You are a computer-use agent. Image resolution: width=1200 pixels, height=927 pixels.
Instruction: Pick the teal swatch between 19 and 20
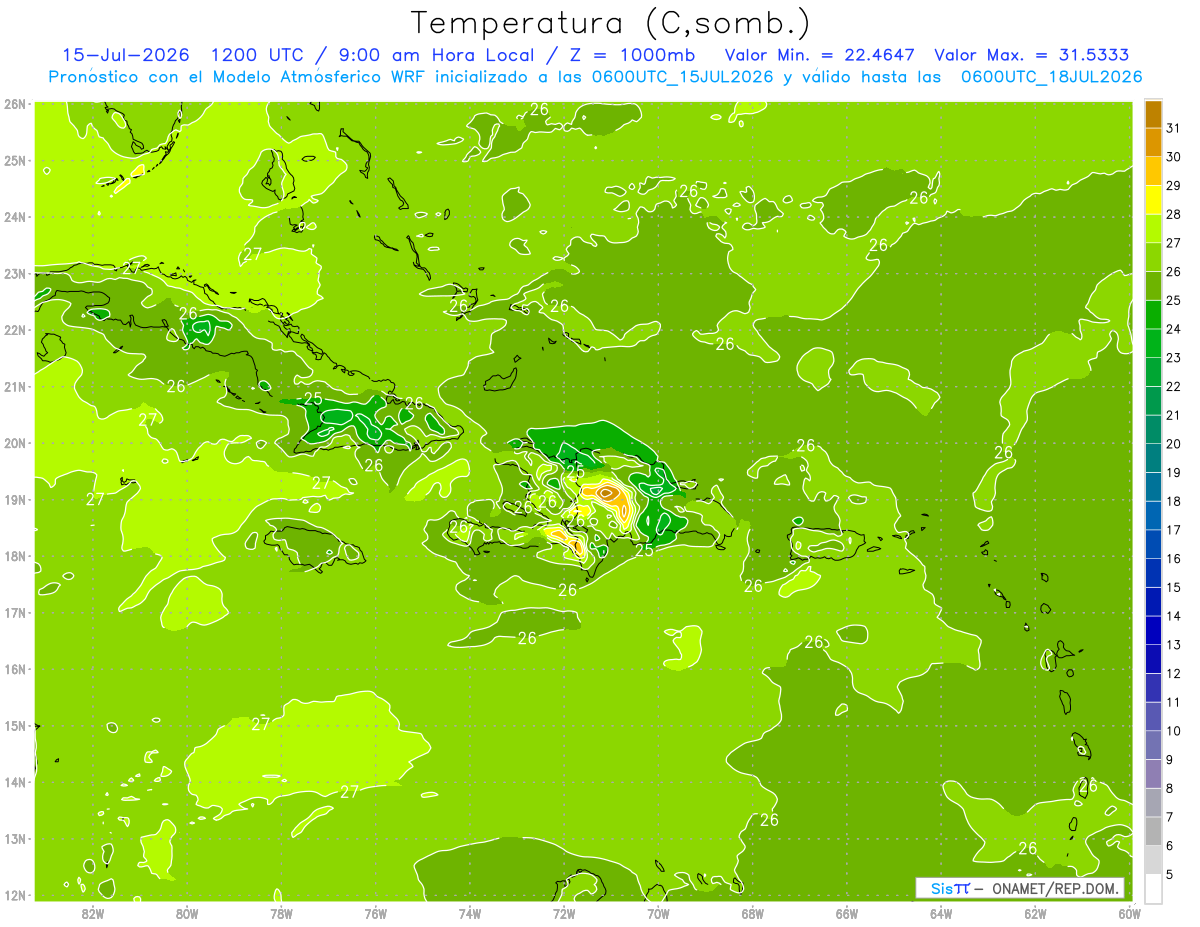1153,458
